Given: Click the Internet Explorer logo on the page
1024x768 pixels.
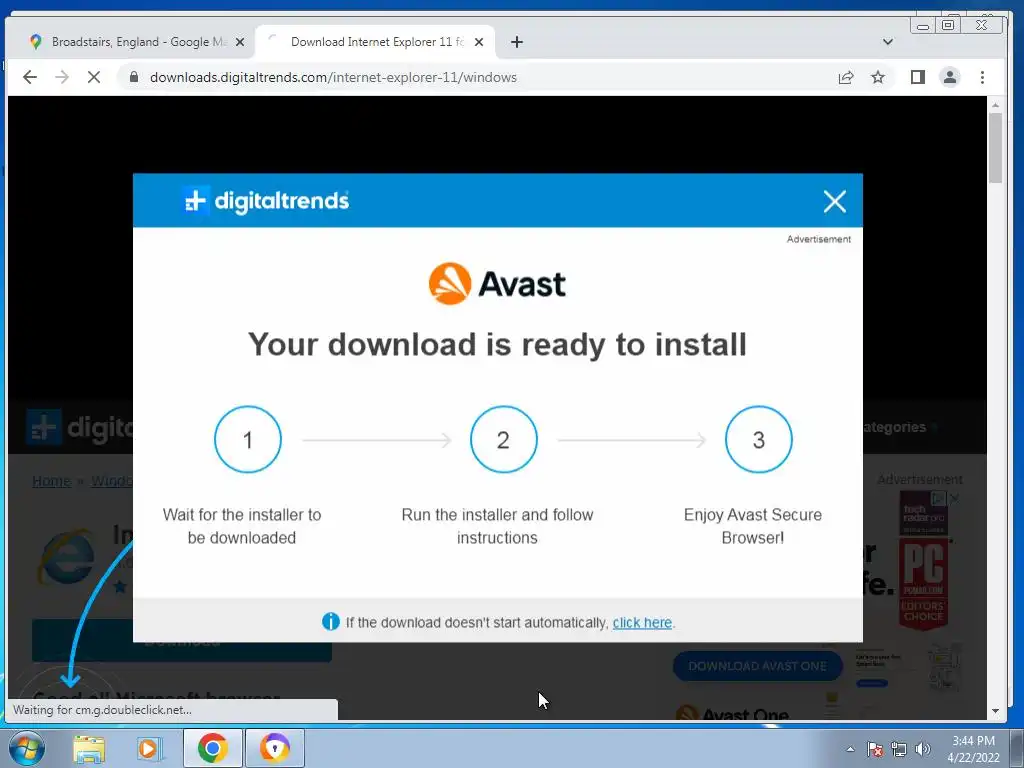Looking at the screenshot, I should [x=67, y=556].
